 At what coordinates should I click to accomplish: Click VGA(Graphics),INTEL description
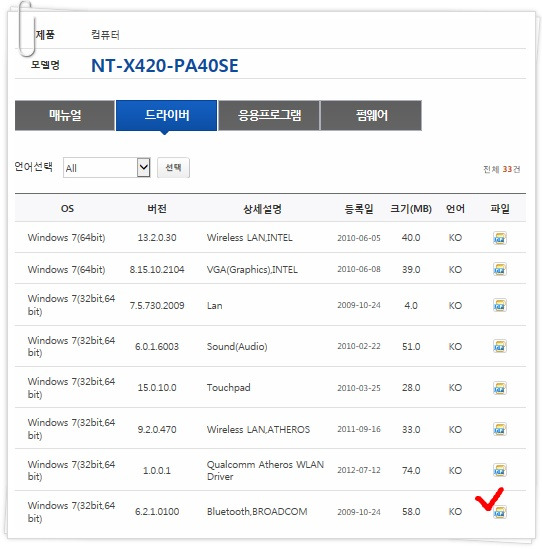pyautogui.click(x=252, y=269)
